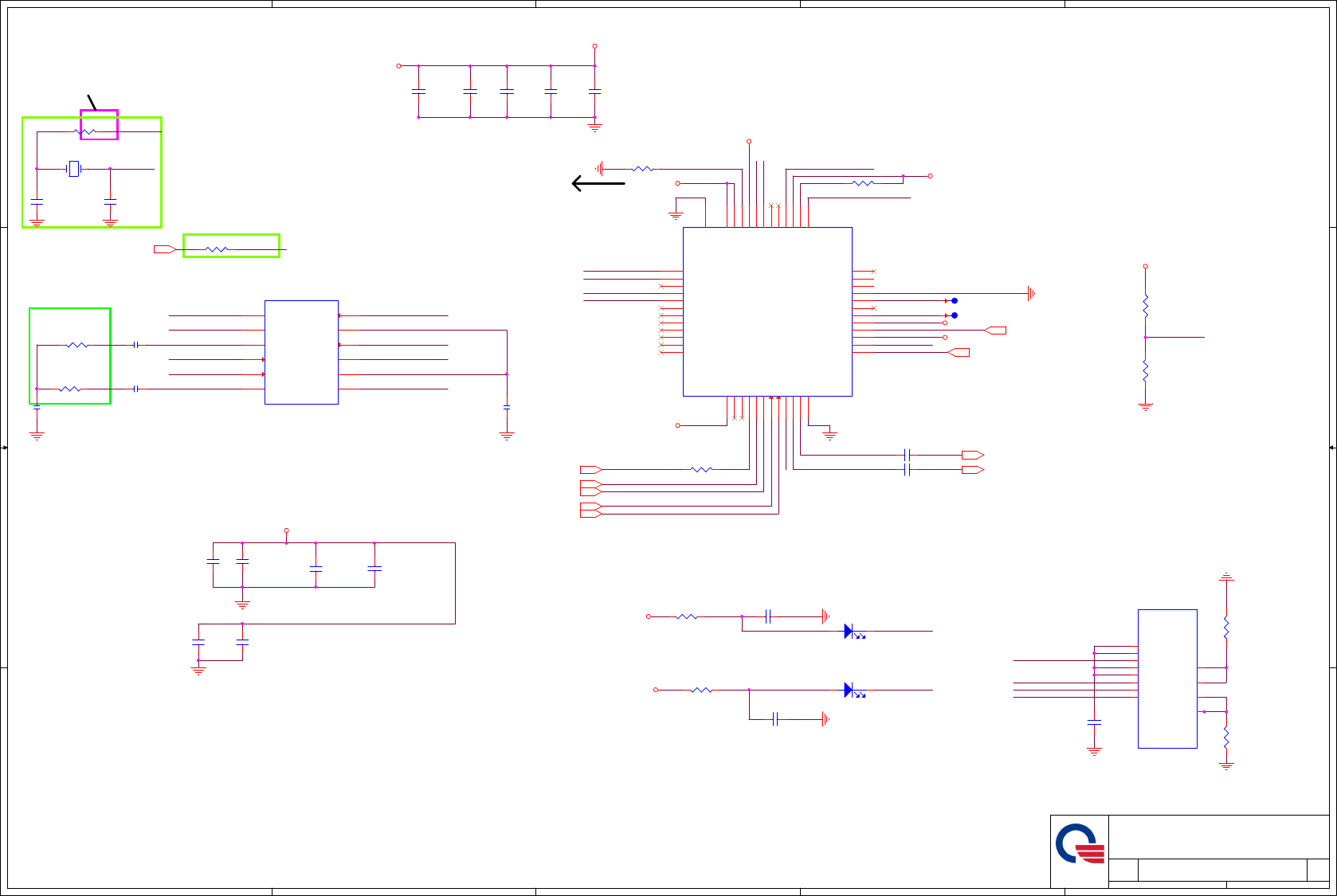Select the top resistor beside the bottom-right IC
This screenshot has height=896, width=1337.
tap(1226, 628)
